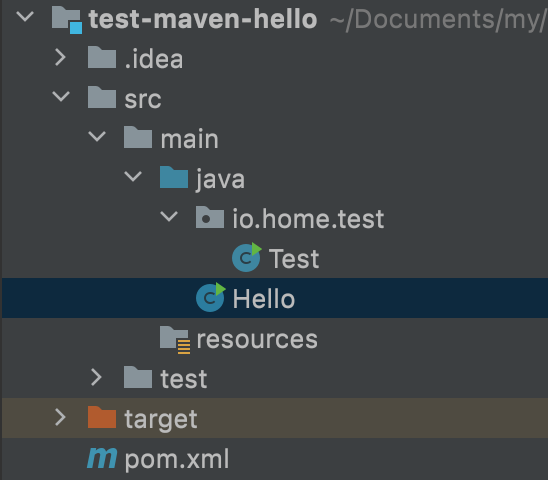Click the orange target folder icon
The width and height of the screenshot is (548, 480).
coord(102,417)
